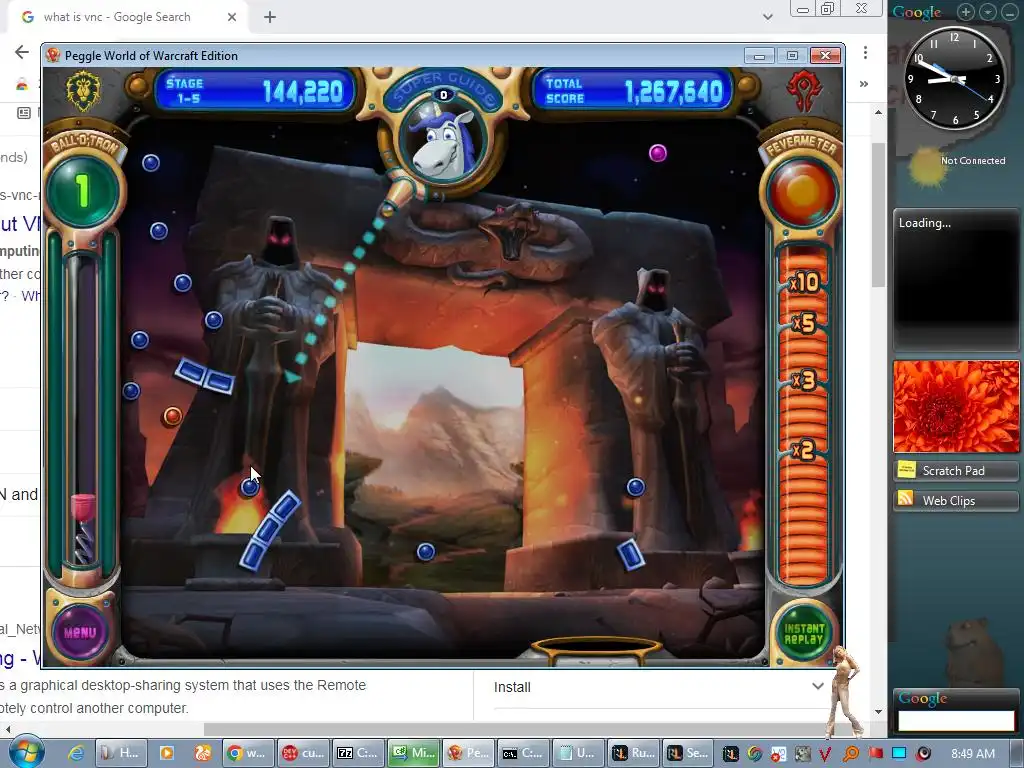
Task: Click the orange peg beside the left statue
Action: coord(172,416)
